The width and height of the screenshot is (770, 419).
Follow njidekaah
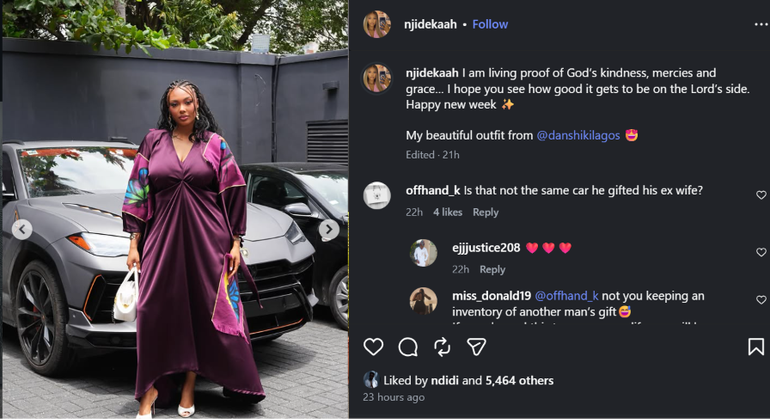(490, 24)
